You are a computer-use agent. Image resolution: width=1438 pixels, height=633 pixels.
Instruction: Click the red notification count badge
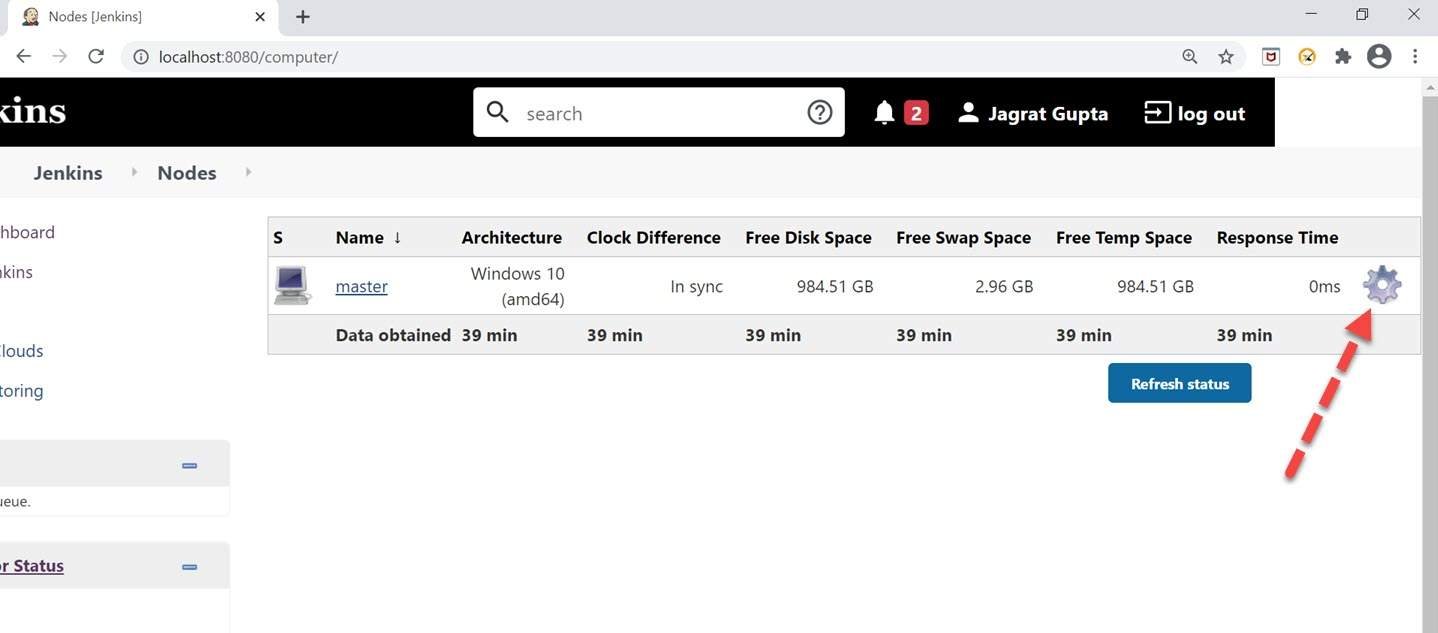click(x=916, y=113)
